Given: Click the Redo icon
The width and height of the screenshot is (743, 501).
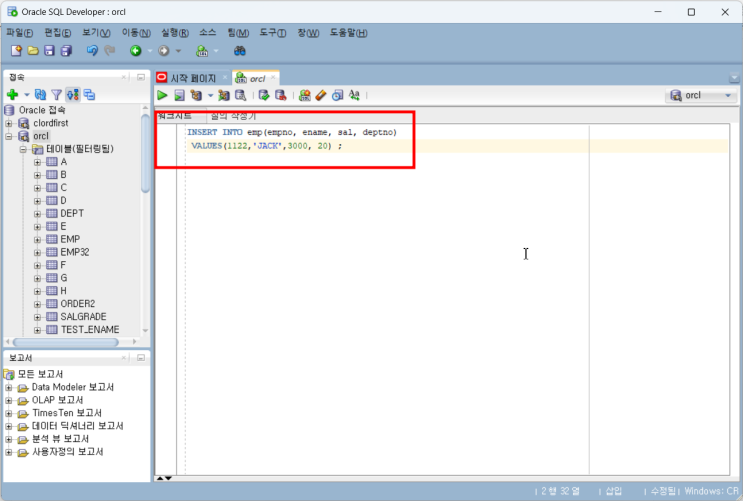Looking at the screenshot, I should pos(109,51).
